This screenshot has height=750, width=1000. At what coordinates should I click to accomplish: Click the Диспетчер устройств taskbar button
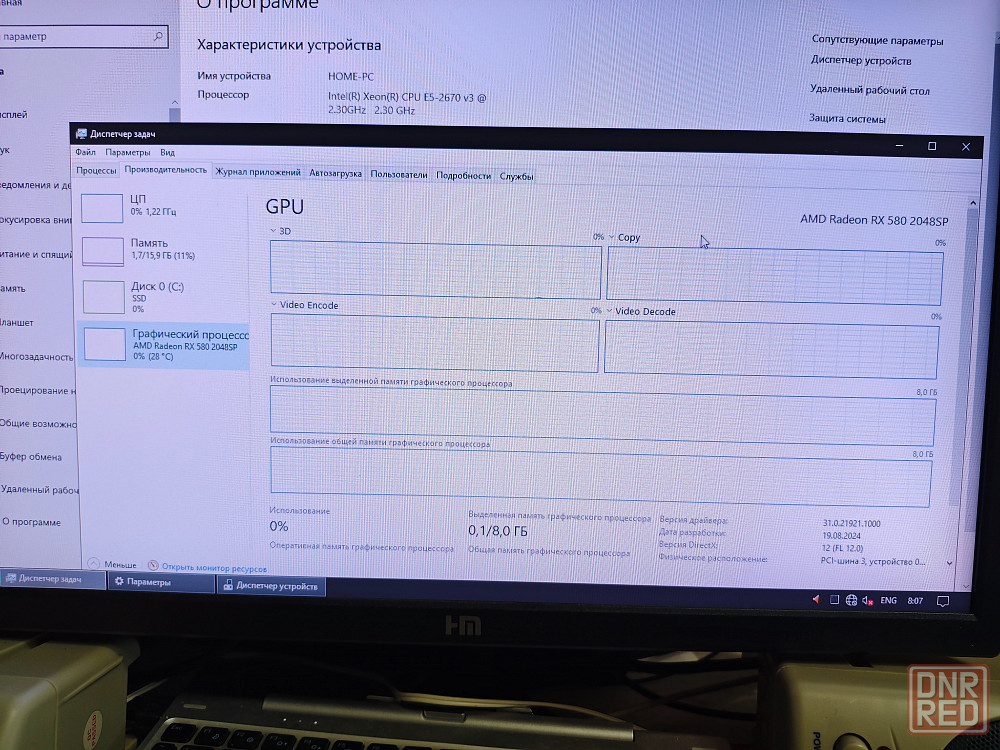pyautogui.click(x=271, y=585)
